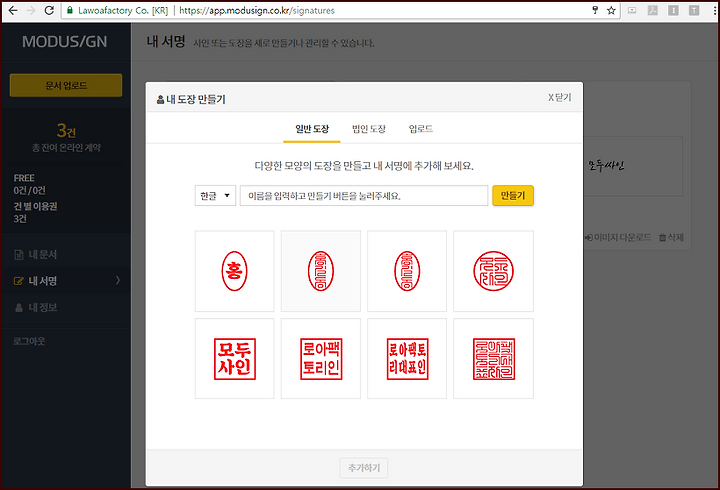The width and height of the screenshot is (720, 490).
Task: Click the MODUSIGN logo
Action: (65, 42)
